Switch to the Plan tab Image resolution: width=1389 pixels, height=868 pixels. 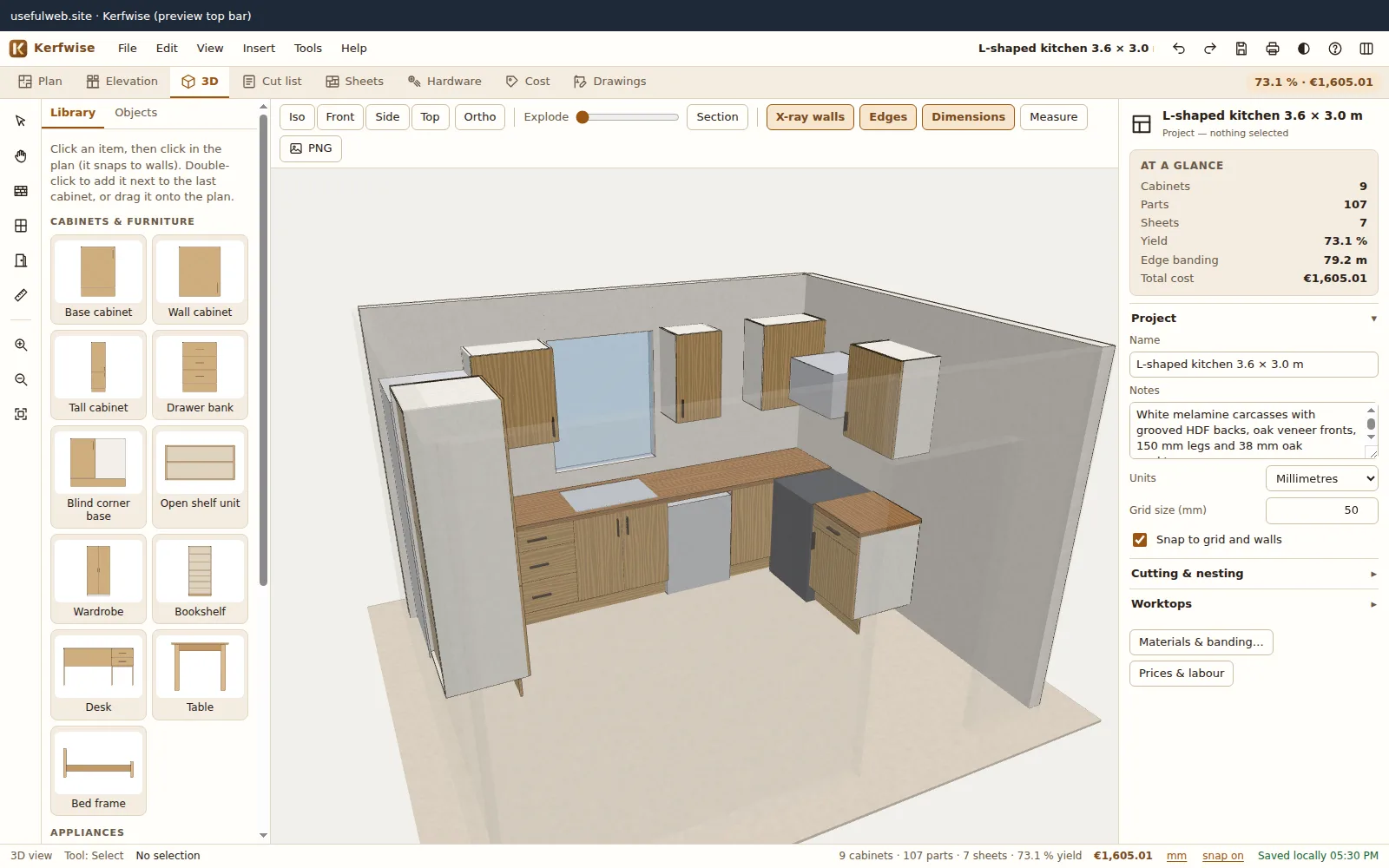coord(40,82)
